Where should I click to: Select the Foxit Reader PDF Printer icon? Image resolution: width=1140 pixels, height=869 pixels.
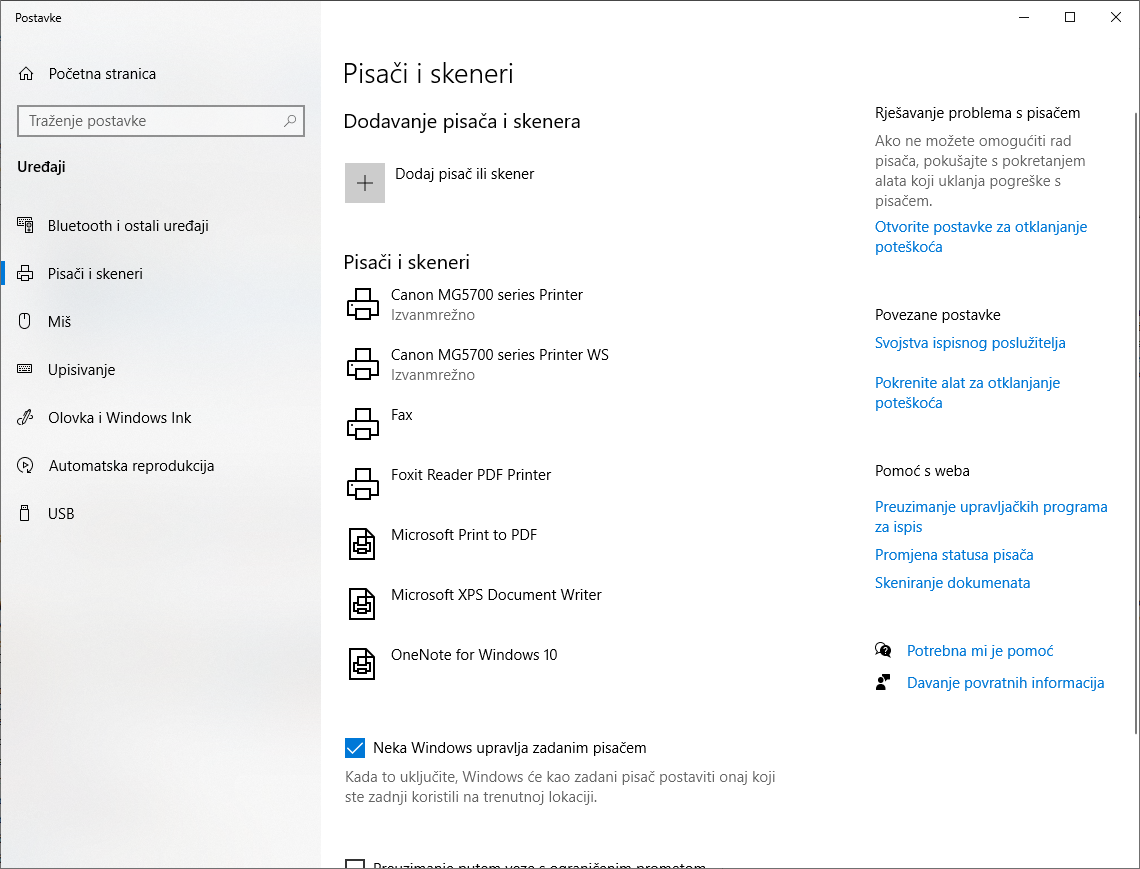tap(362, 484)
